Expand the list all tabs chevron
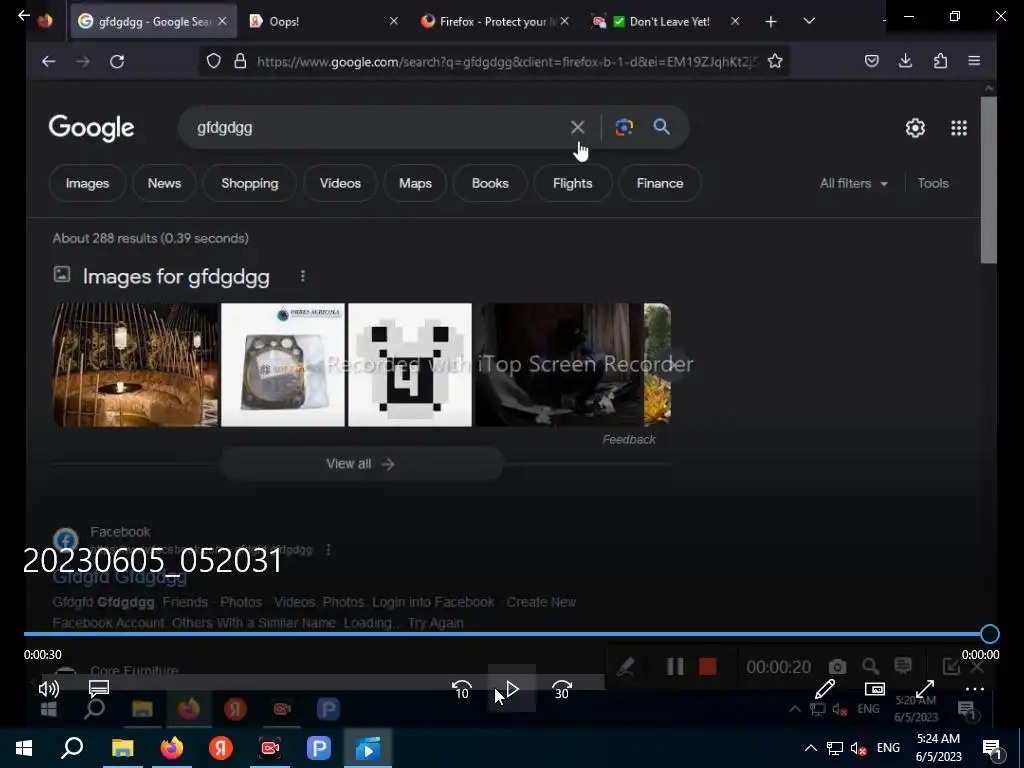The width and height of the screenshot is (1024, 768). pyautogui.click(x=808, y=22)
